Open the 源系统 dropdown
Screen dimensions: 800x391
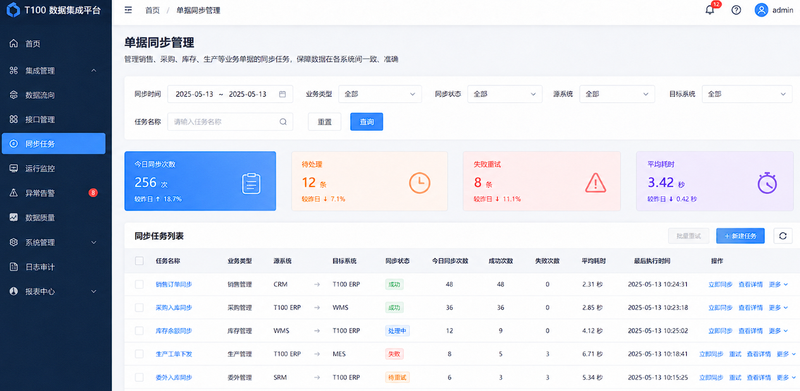coord(617,94)
